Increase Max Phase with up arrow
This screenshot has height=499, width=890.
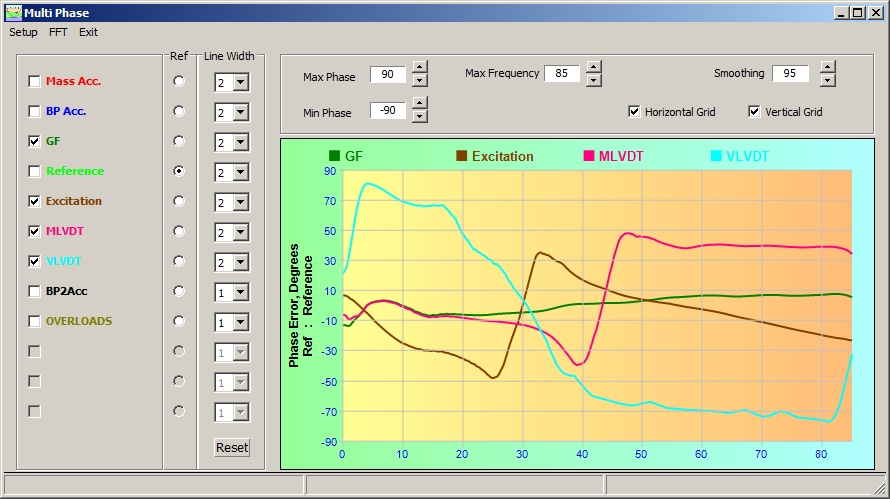[419, 67]
